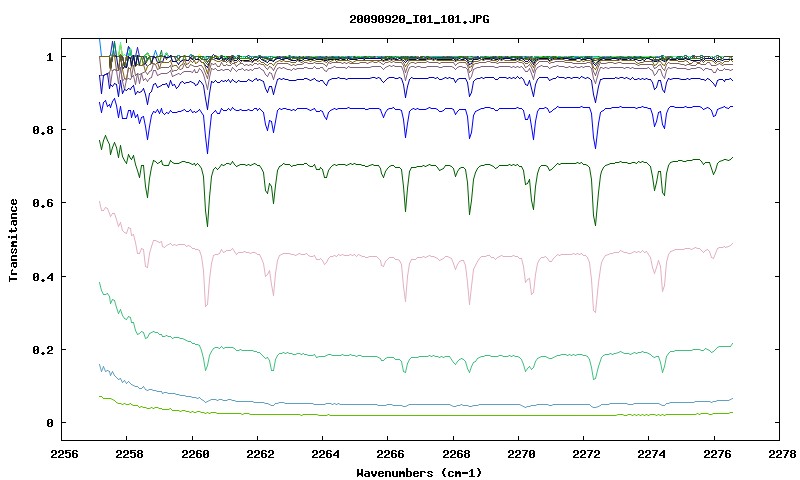Click the y-axis tick label 0.4
This screenshot has height=480, width=800.
pos(43,276)
